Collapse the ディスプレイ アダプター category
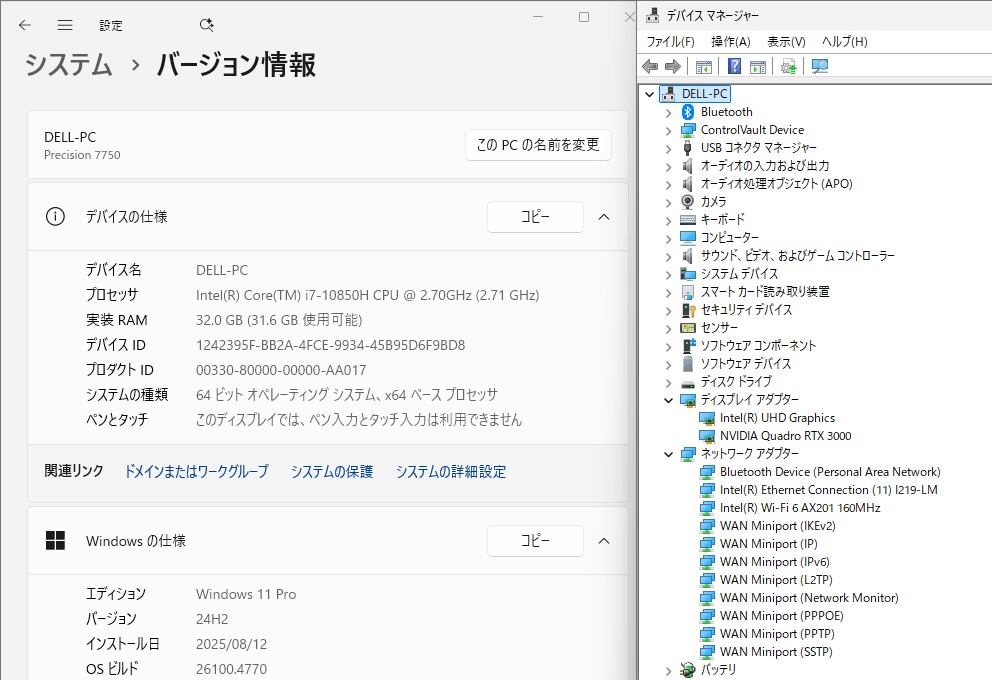992x680 pixels. click(669, 400)
